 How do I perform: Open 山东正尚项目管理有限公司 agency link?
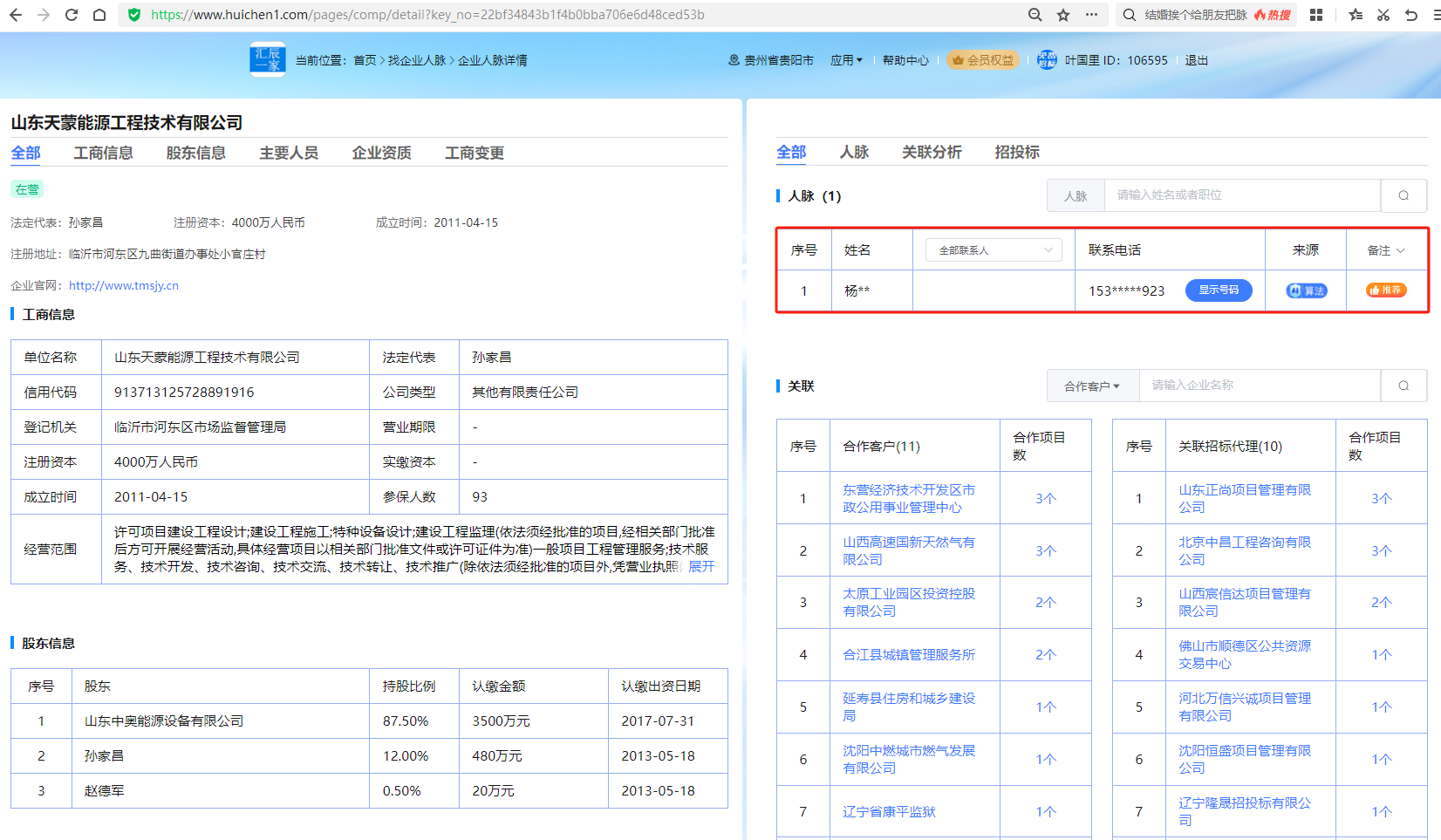tap(1245, 498)
